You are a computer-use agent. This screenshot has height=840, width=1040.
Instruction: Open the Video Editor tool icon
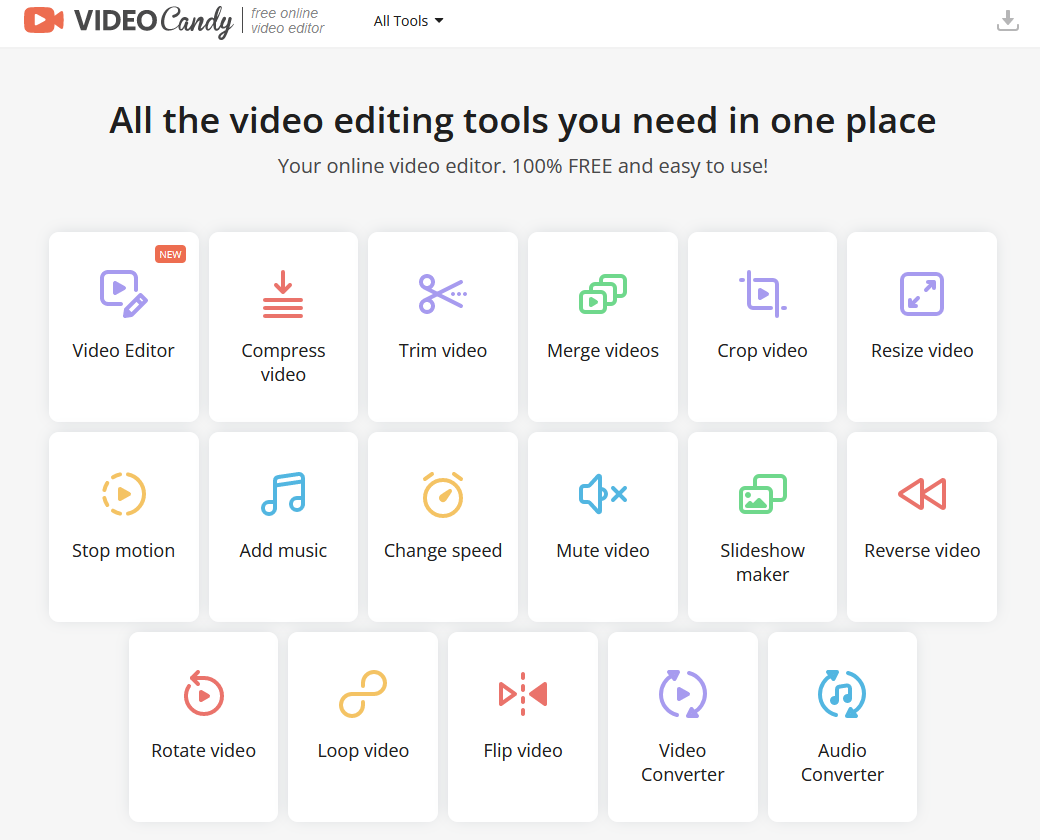[x=123, y=294]
